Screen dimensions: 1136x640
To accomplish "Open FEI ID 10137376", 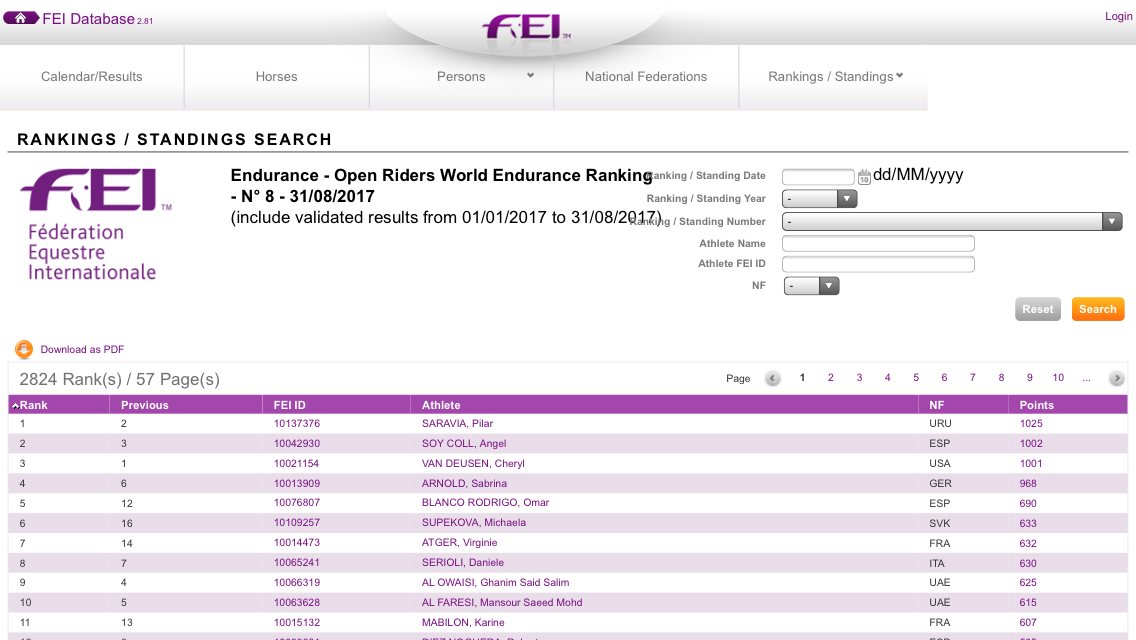I will point(296,423).
